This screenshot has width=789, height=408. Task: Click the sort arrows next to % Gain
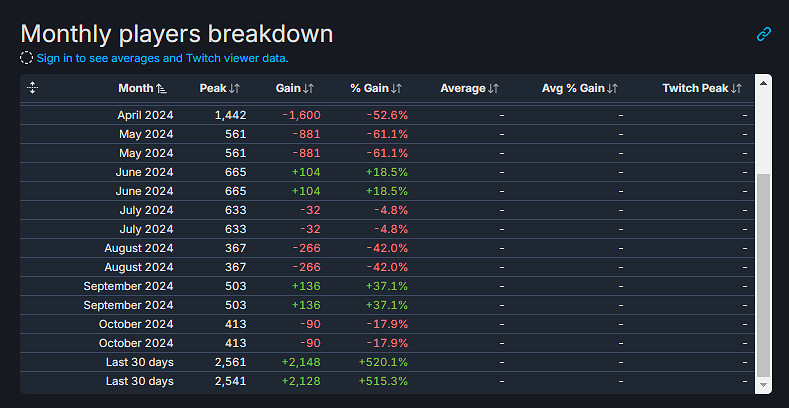(397, 88)
